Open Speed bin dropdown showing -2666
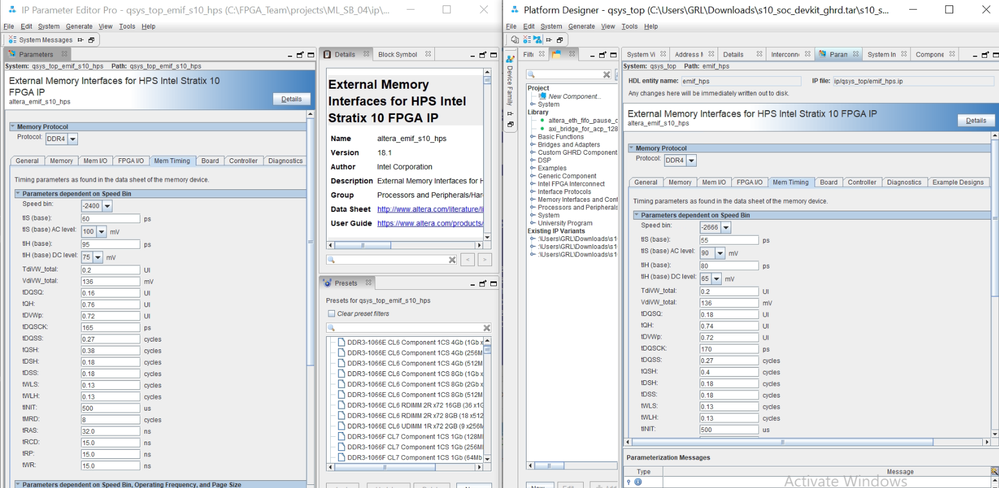 click(x=726, y=228)
